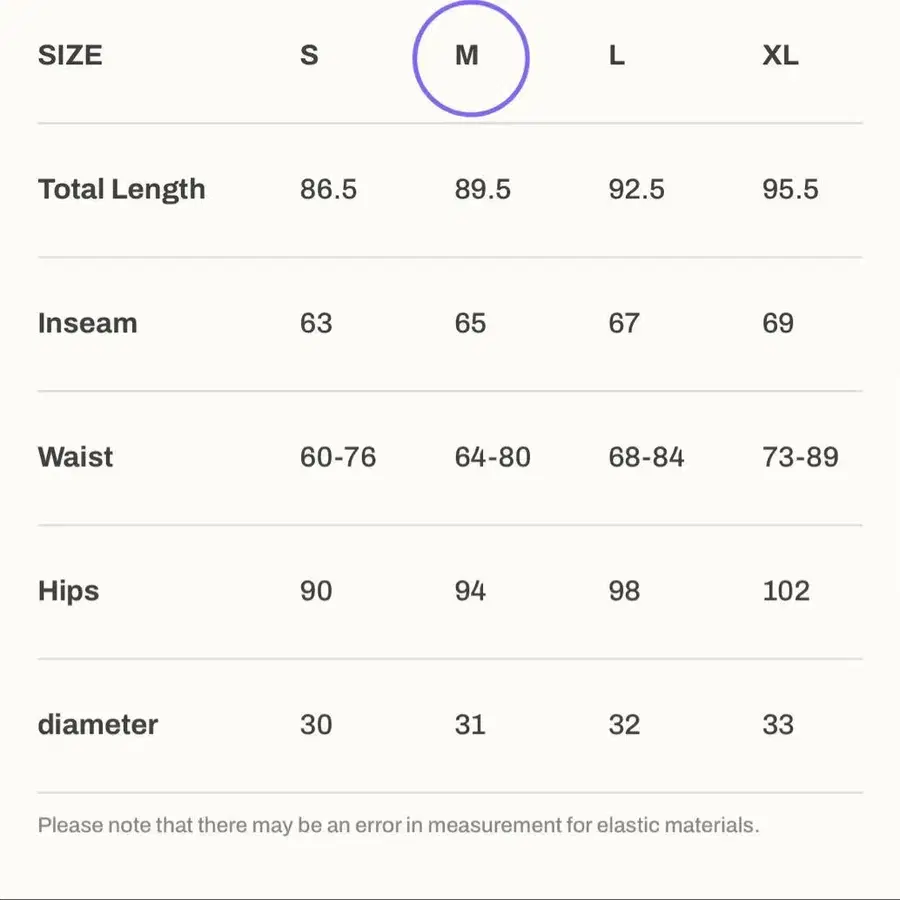Click the hips value 94
Screen dimensions: 900x900
470,591
